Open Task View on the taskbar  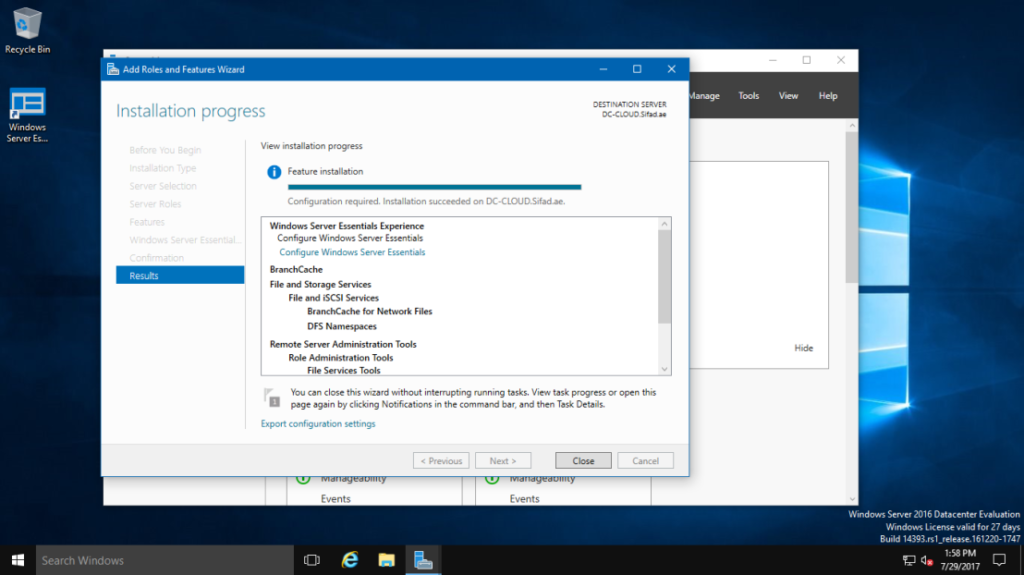[x=312, y=560]
